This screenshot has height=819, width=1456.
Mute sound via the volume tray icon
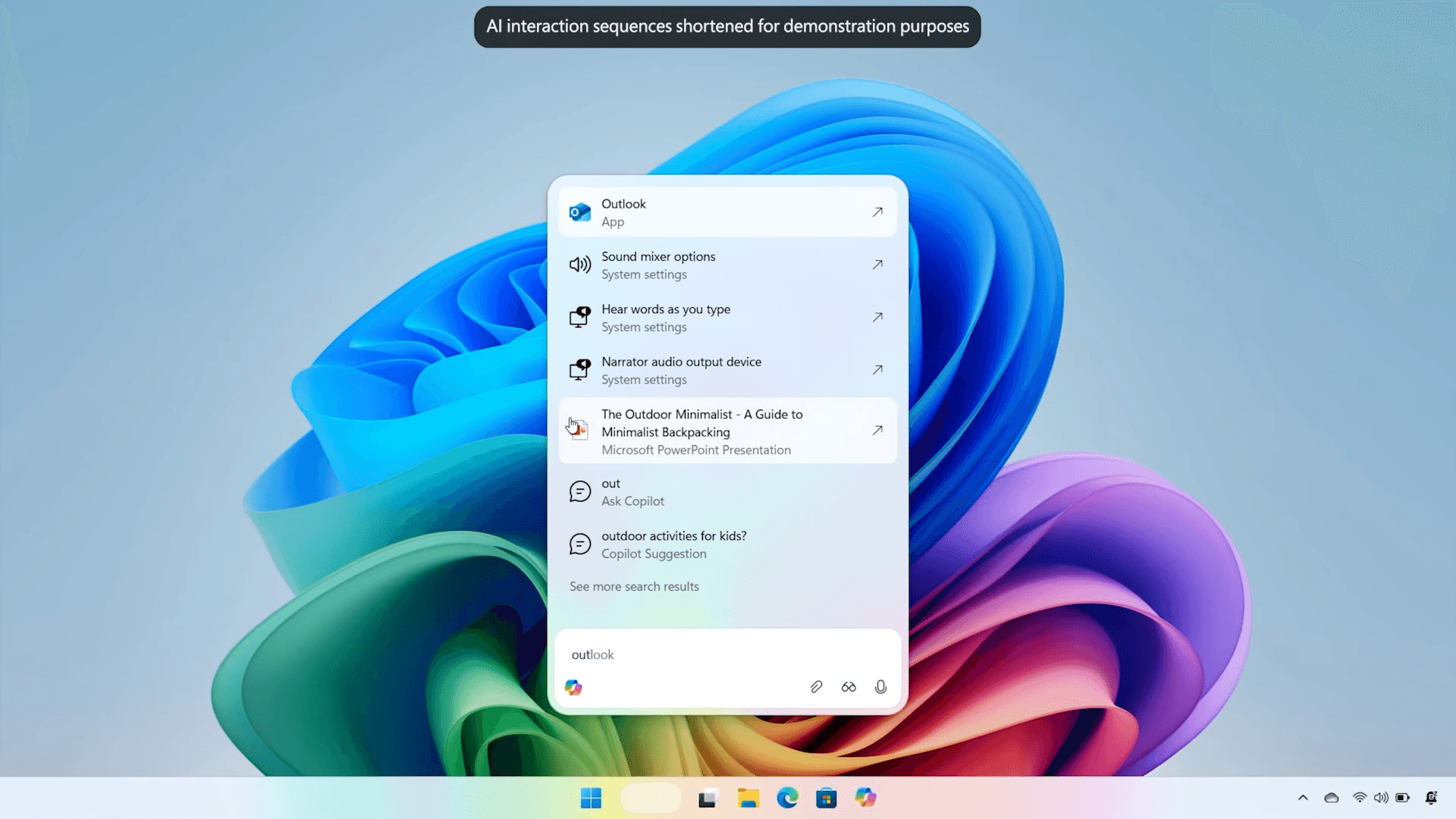pos(1382,798)
